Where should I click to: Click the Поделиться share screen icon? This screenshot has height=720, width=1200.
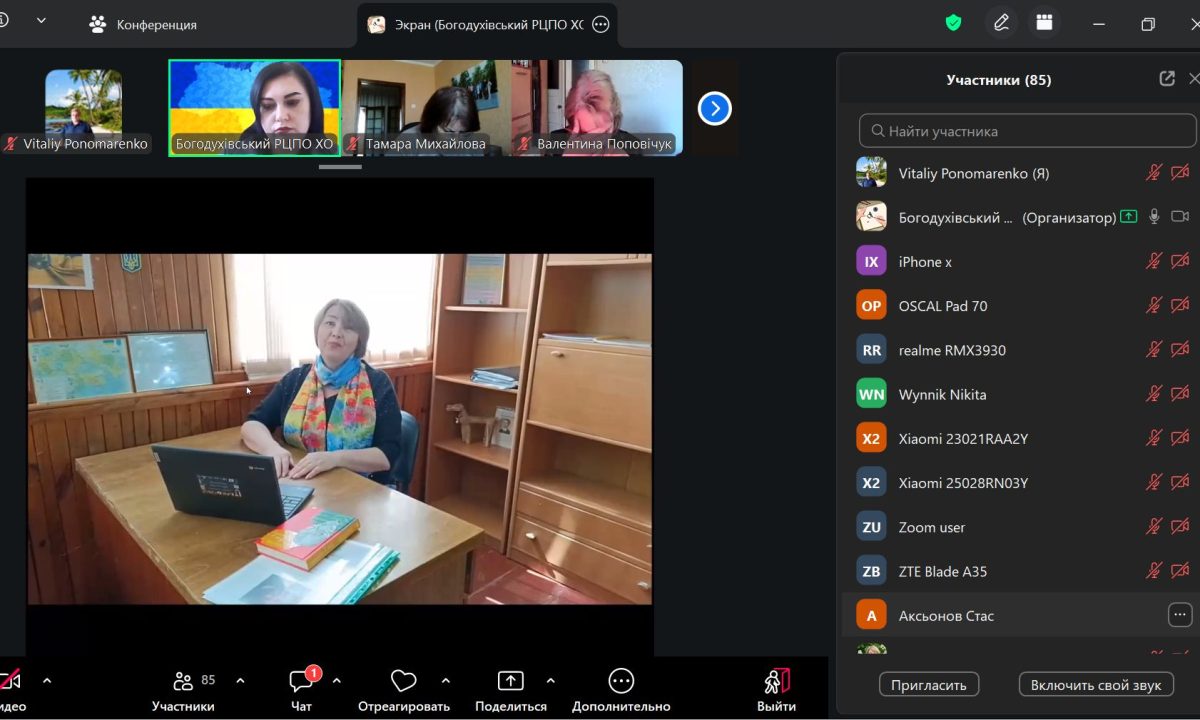pyautogui.click(x=510, y=682)
